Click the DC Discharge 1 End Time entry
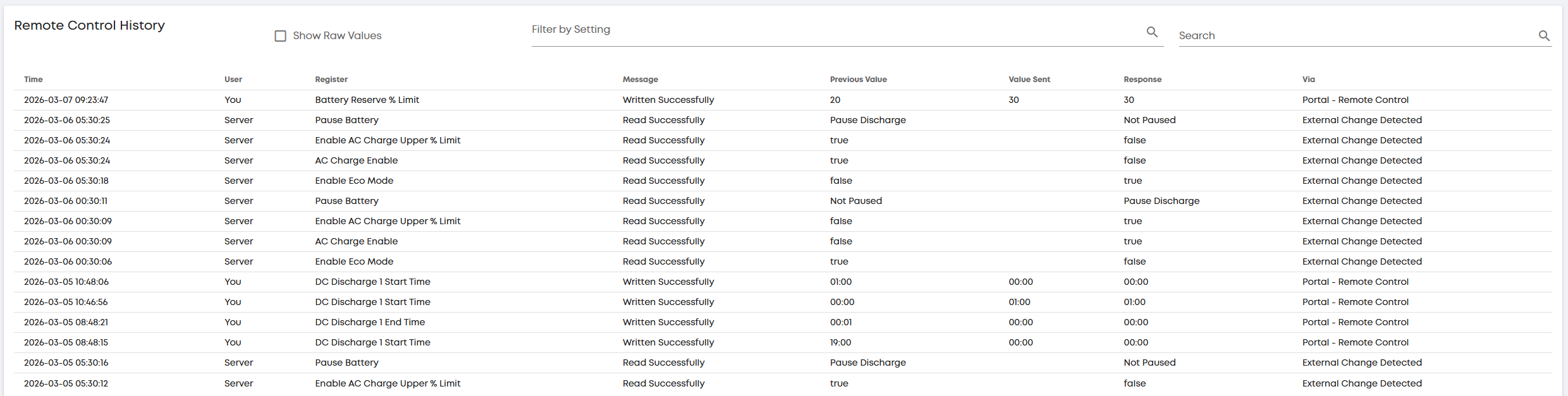Viewport: 1568px width, 396px height. tap(370, 322)
